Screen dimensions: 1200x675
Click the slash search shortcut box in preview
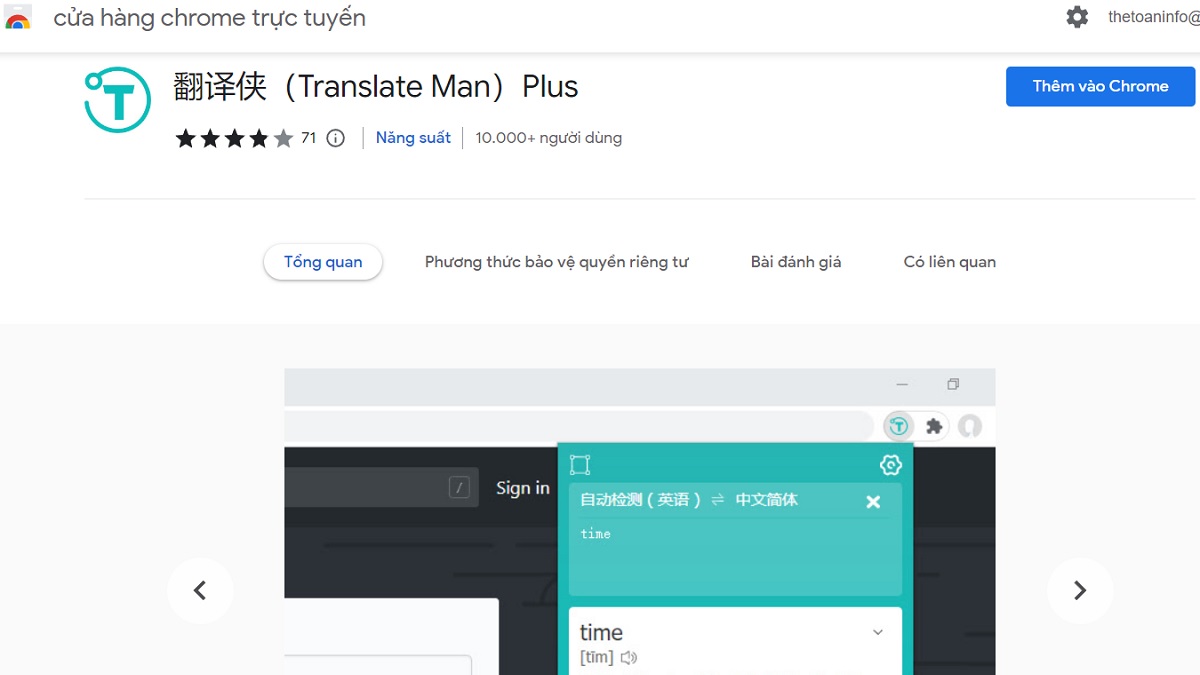(x=459, y=488)
